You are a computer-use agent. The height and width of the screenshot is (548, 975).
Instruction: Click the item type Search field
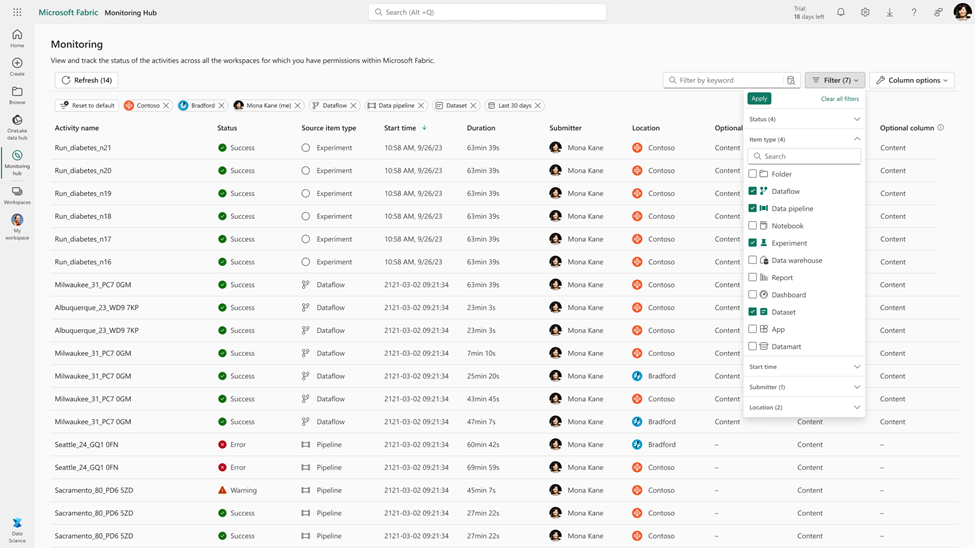(805, 156)
